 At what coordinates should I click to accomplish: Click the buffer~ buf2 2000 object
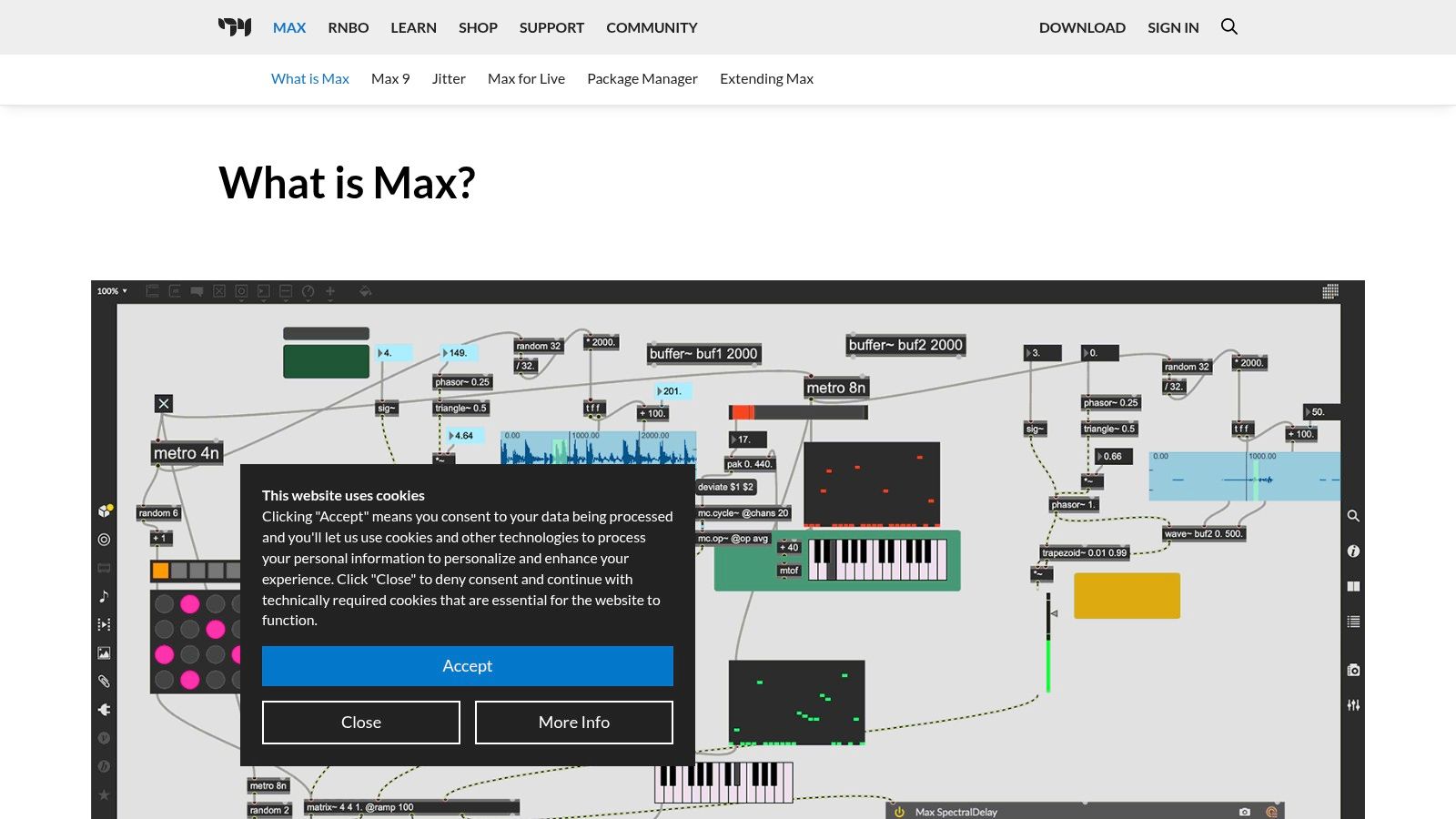coord(905,345)
